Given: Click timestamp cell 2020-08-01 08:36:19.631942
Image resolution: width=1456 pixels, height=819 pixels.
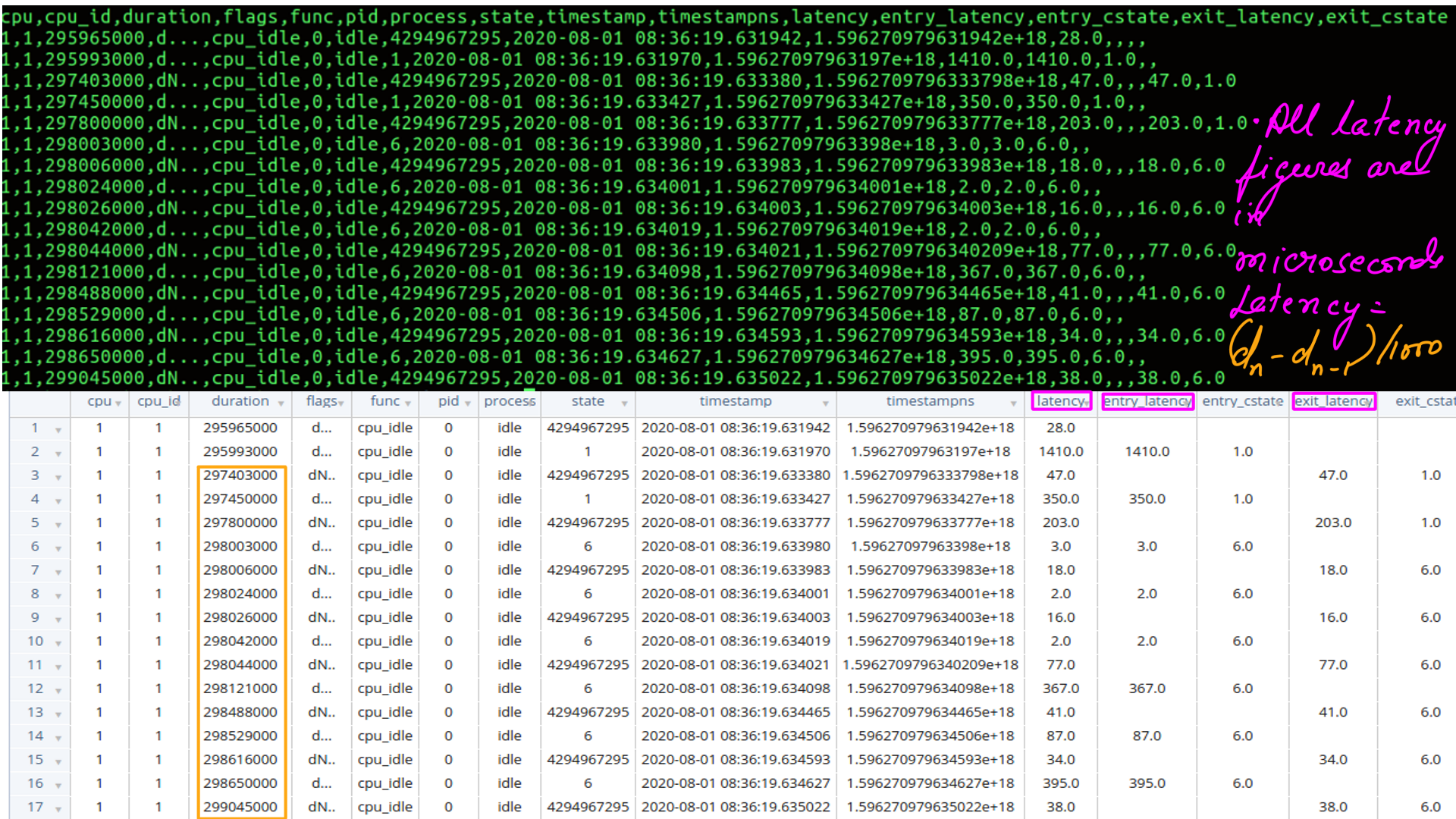Looking at the screenshot, I should tap(736, 428).
